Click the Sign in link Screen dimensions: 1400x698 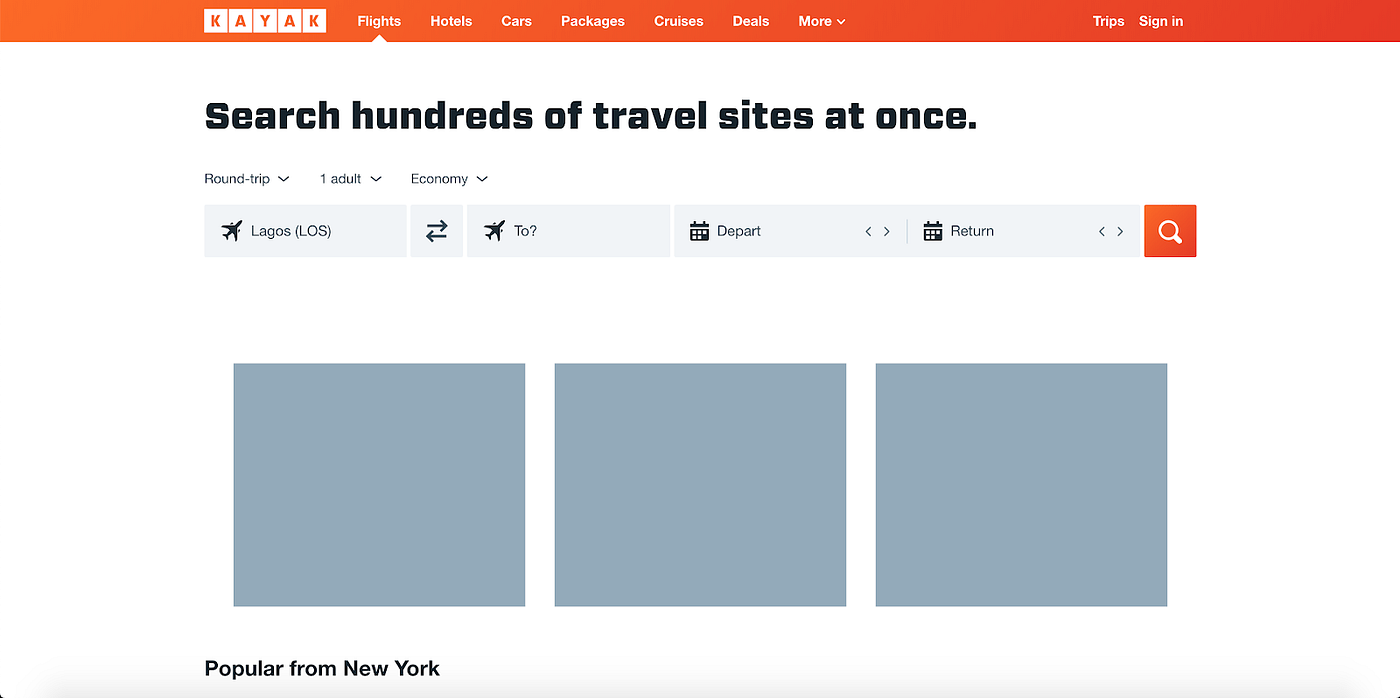1160,20
